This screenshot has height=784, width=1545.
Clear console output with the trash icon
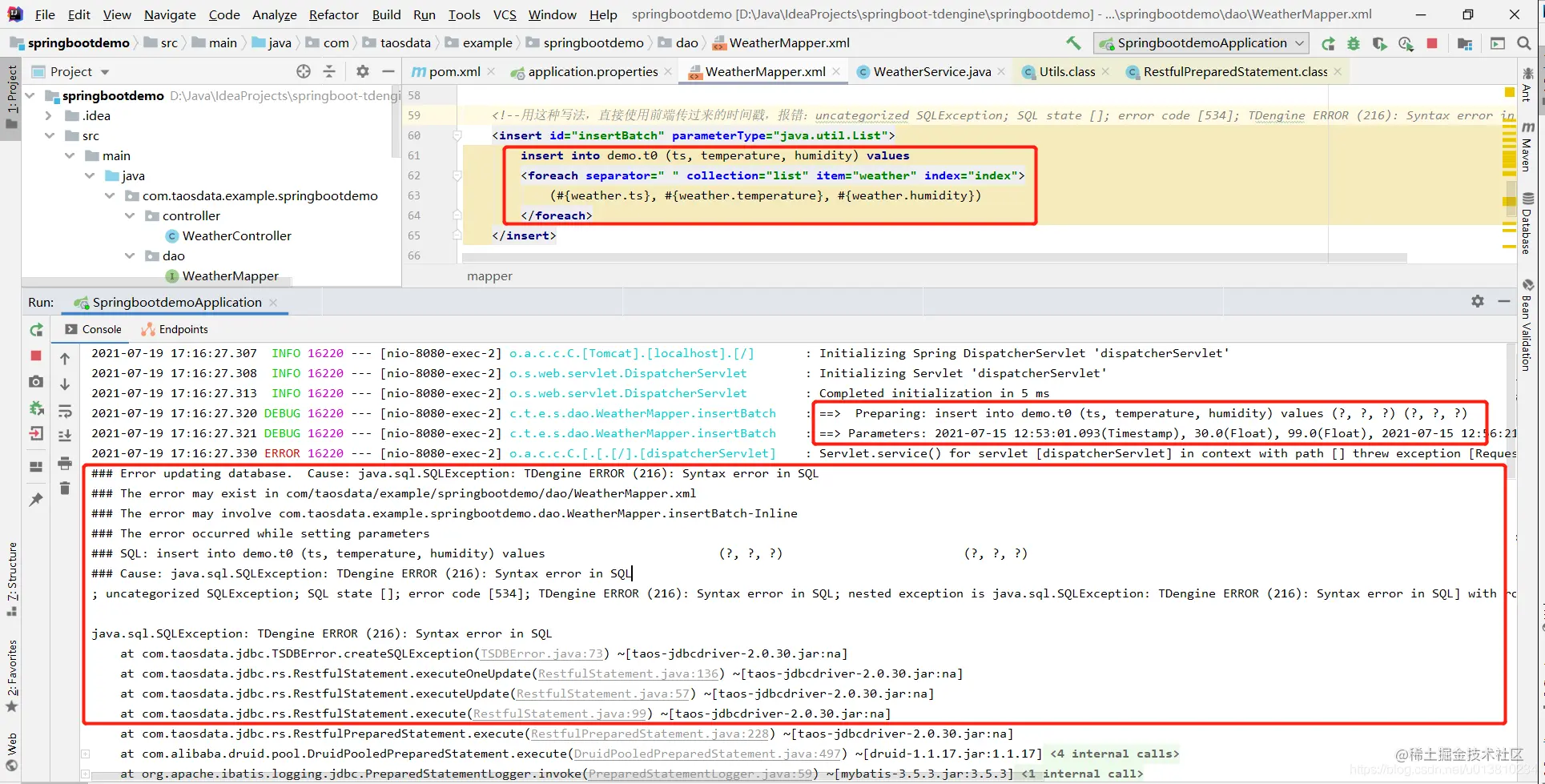click(x=65, y=488)
